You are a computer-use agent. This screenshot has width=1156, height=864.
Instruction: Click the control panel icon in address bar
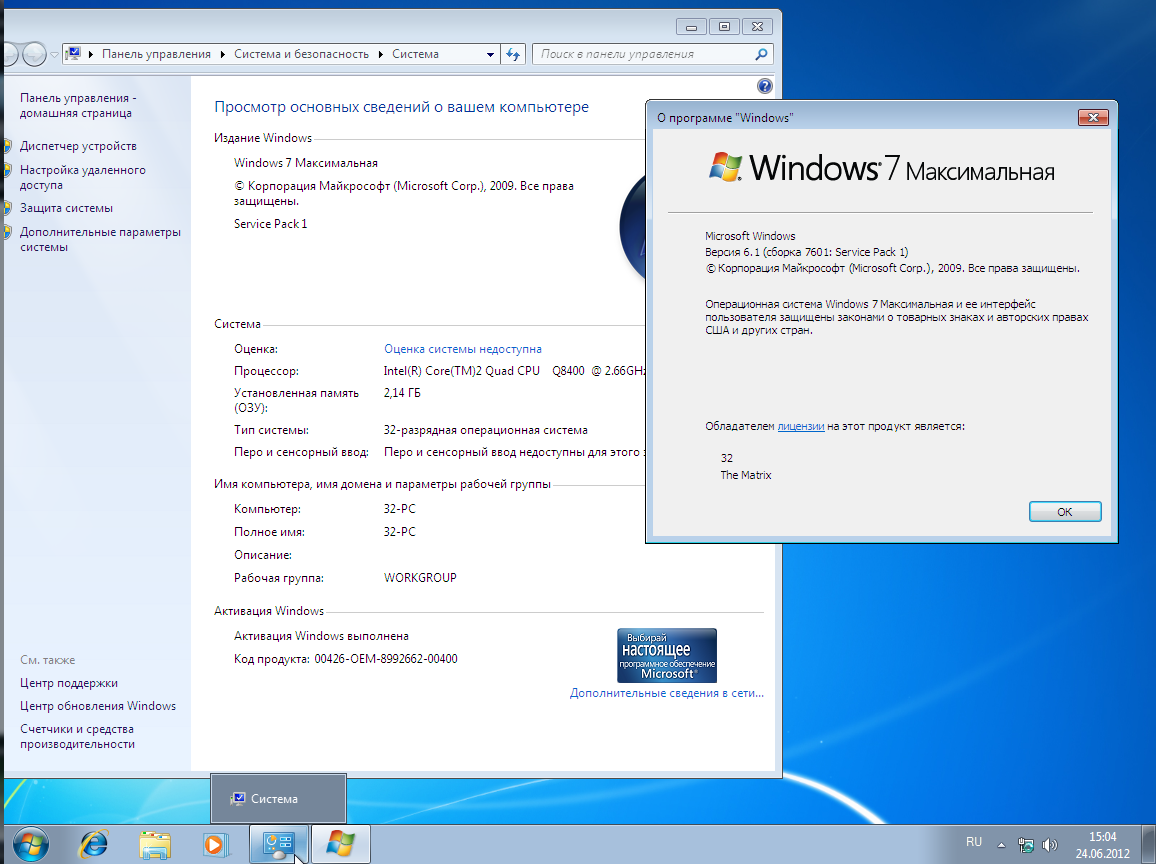[x=73, y=54]
